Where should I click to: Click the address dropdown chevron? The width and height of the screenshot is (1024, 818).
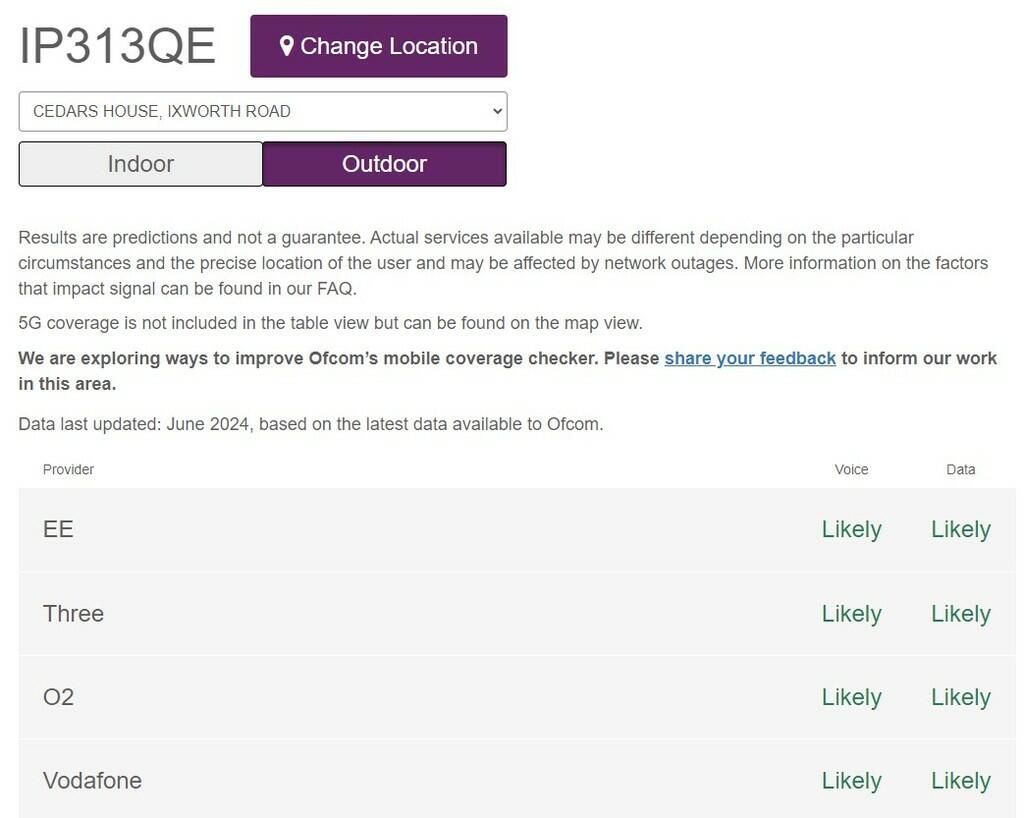[495, 110]
